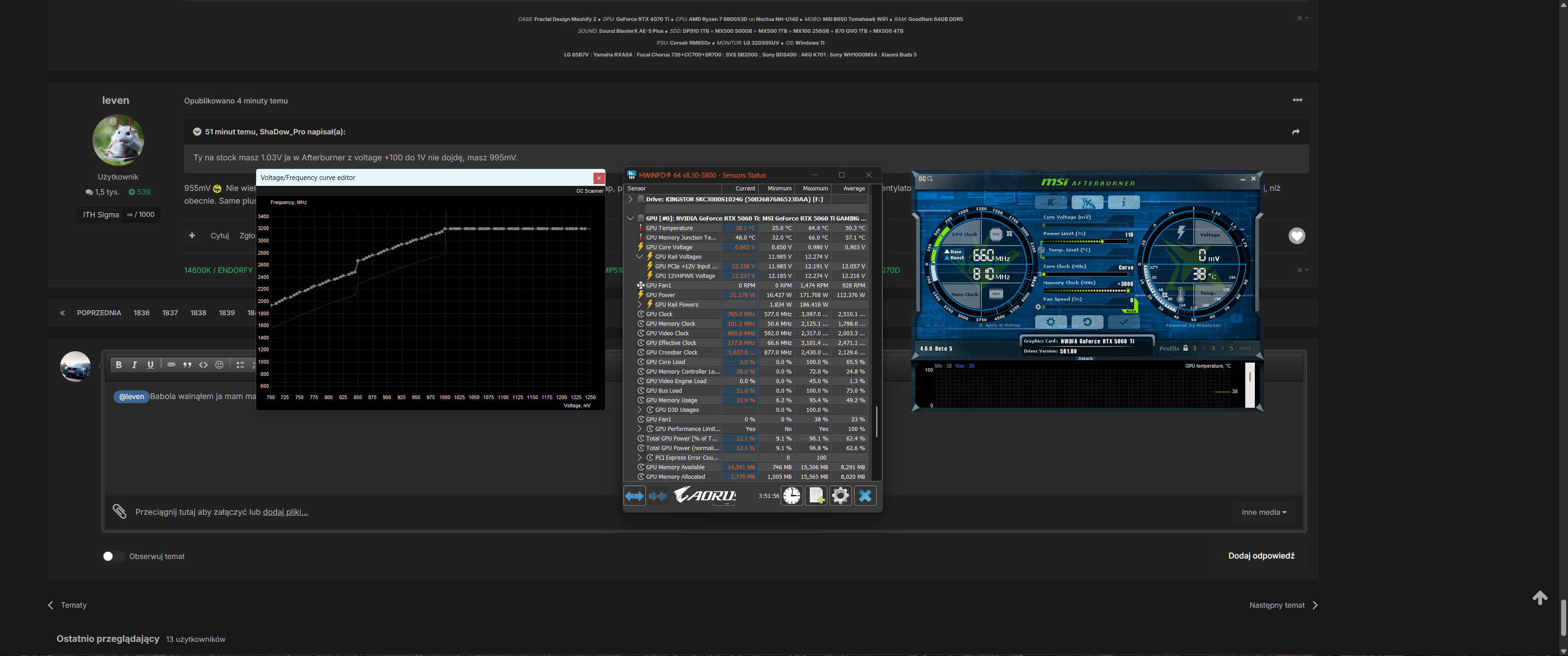1568x656 pixels.
Task: Click the Power Limit slider handle
Action: coord(1102,241)
